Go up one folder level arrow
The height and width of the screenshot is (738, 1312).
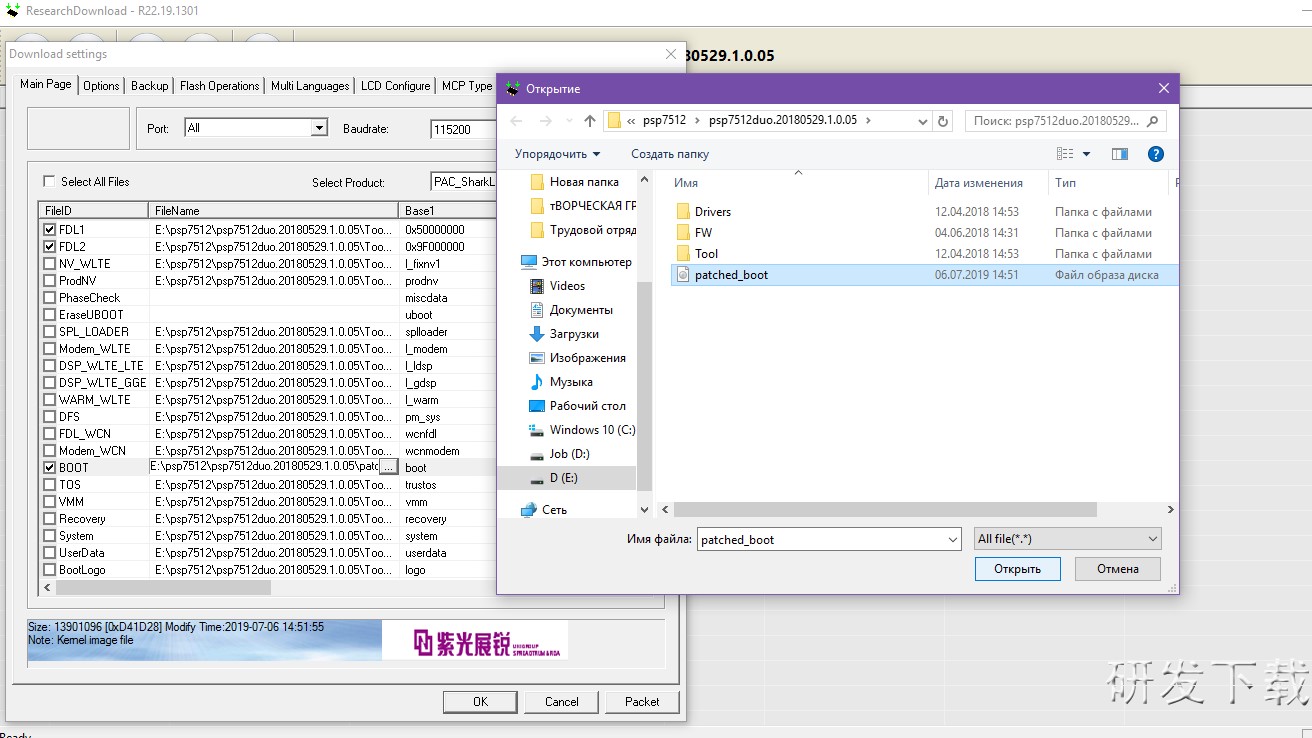(x=590, y=121)
